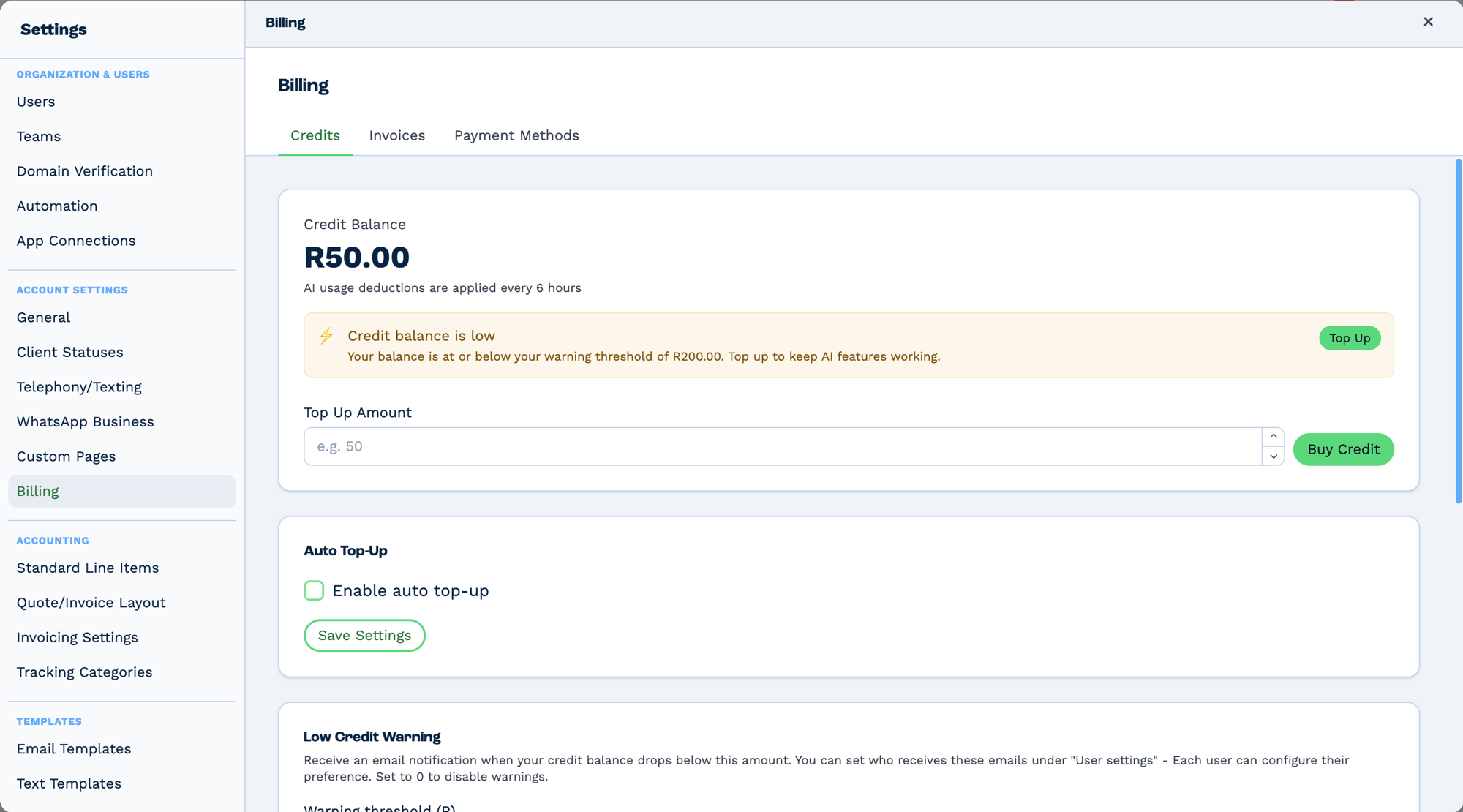
Task: Click the lightning bolt low-credit warning icon
Action: 326,336
